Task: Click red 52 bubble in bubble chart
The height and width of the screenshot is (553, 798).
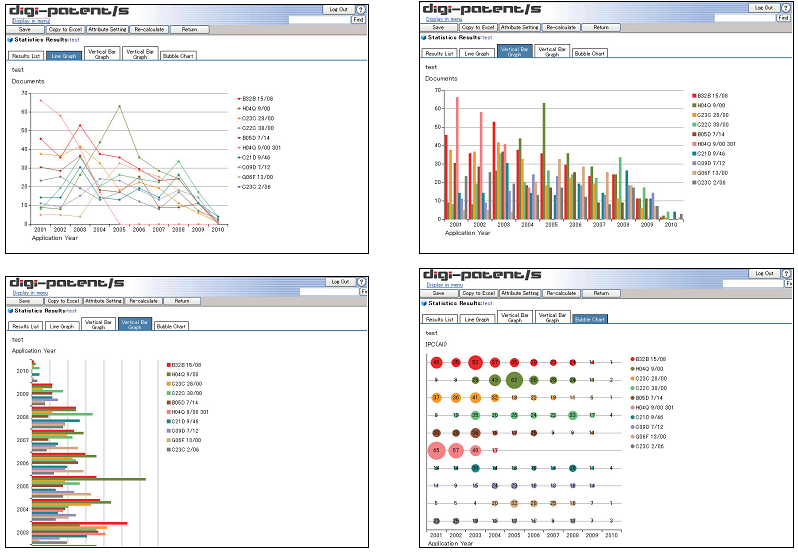Action: 475,363
